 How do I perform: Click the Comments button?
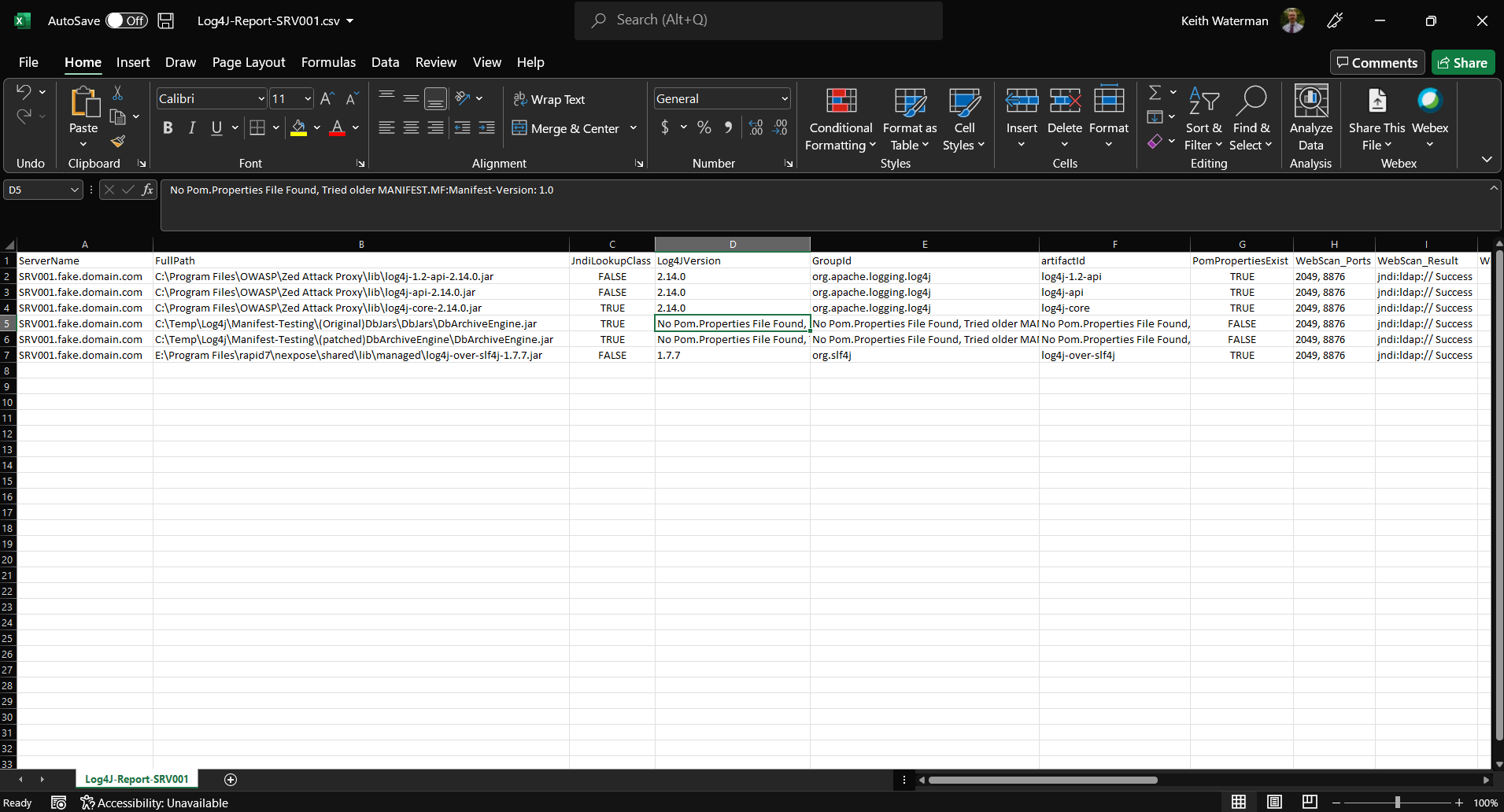[1377, 63]
